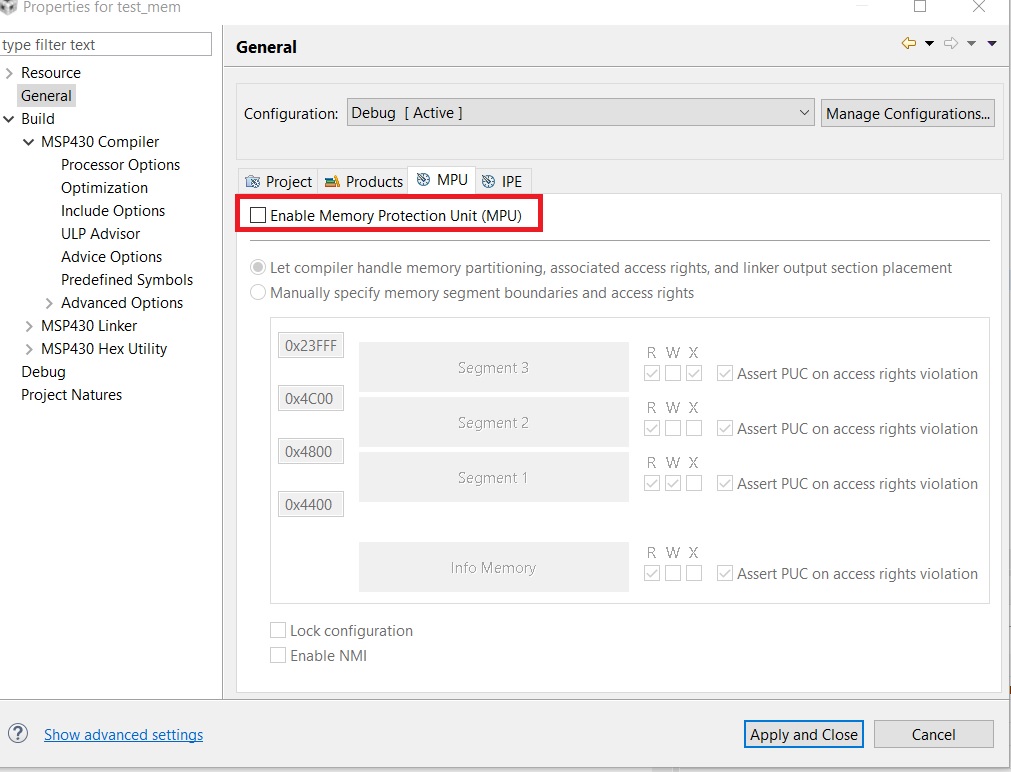1011x772 pixels.
Task: Expand the Resource tree node
Action: coord(10,73)
